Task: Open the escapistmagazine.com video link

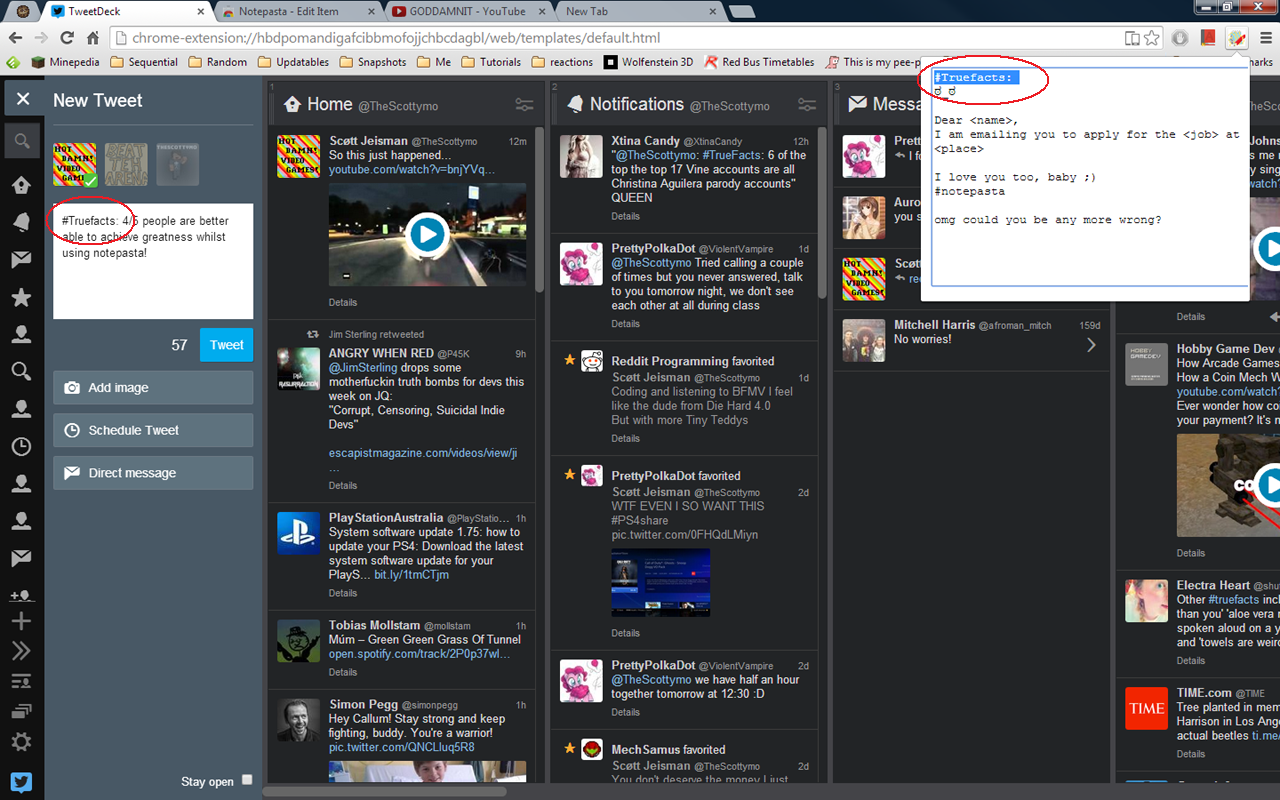Action: coord(423,453)
